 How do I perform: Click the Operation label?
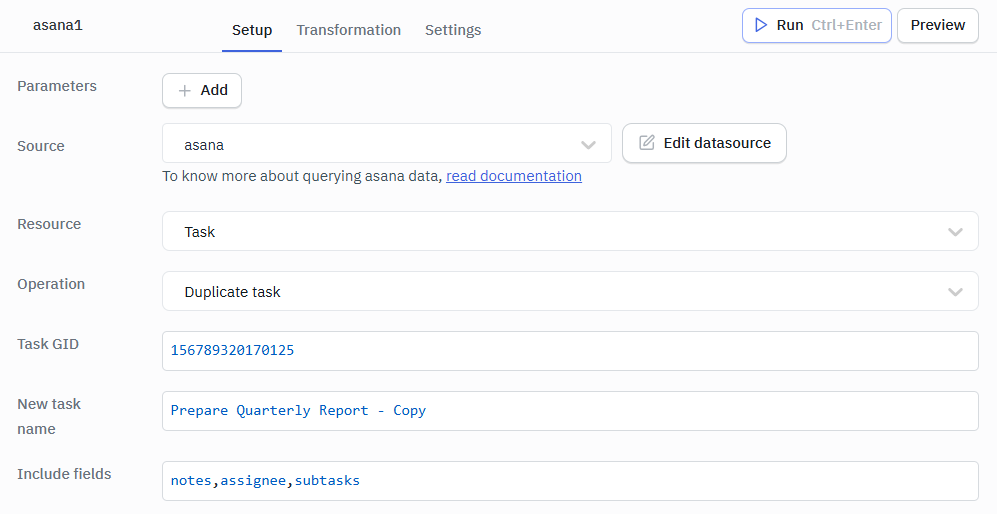click(51, 284)
